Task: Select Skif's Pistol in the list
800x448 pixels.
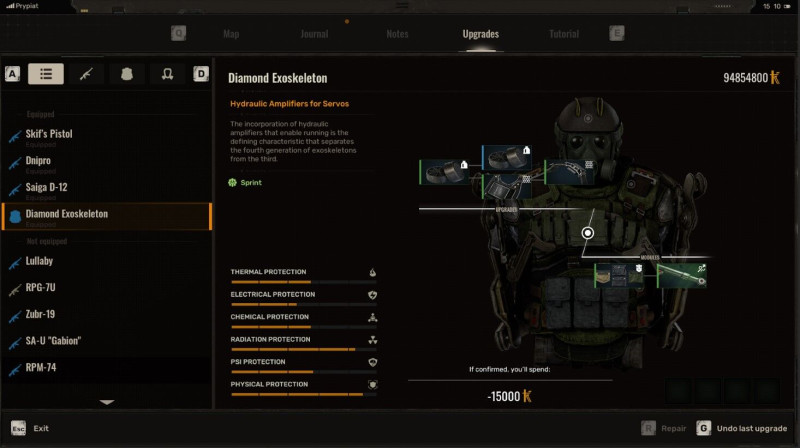Action: (107, 135)
